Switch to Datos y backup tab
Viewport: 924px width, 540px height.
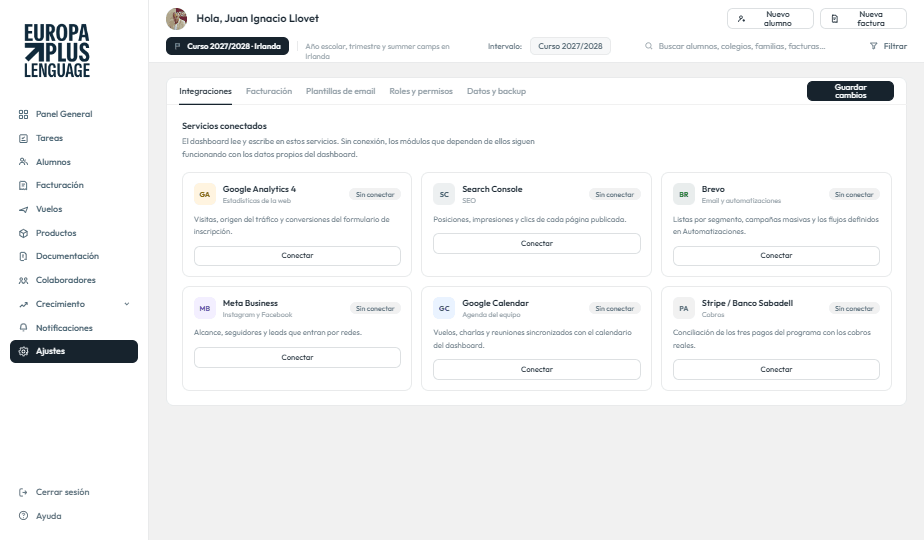[x=496, y=91]
